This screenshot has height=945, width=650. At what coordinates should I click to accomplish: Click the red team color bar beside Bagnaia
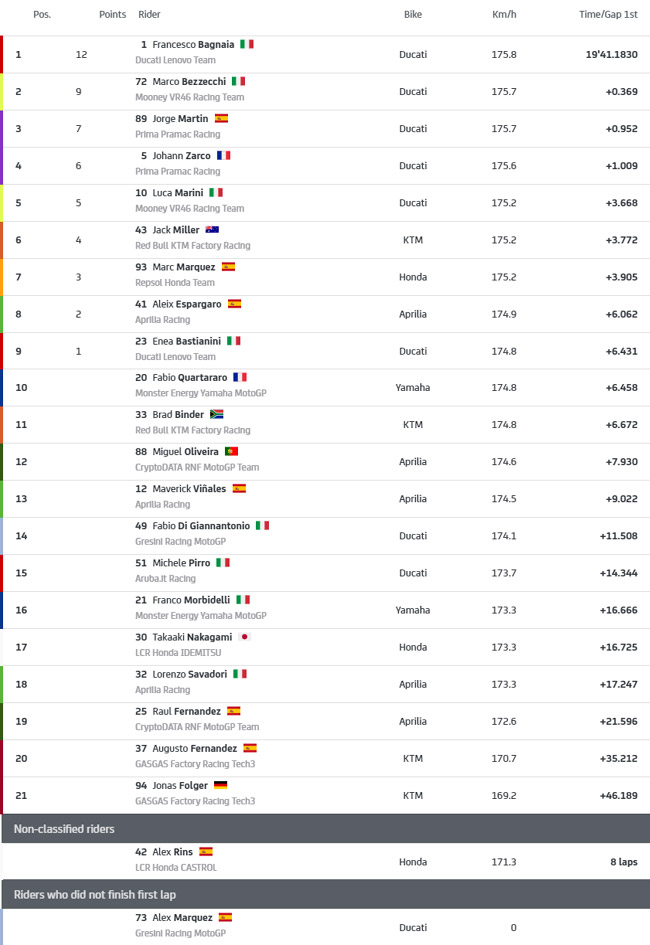(x=1, y=54)
